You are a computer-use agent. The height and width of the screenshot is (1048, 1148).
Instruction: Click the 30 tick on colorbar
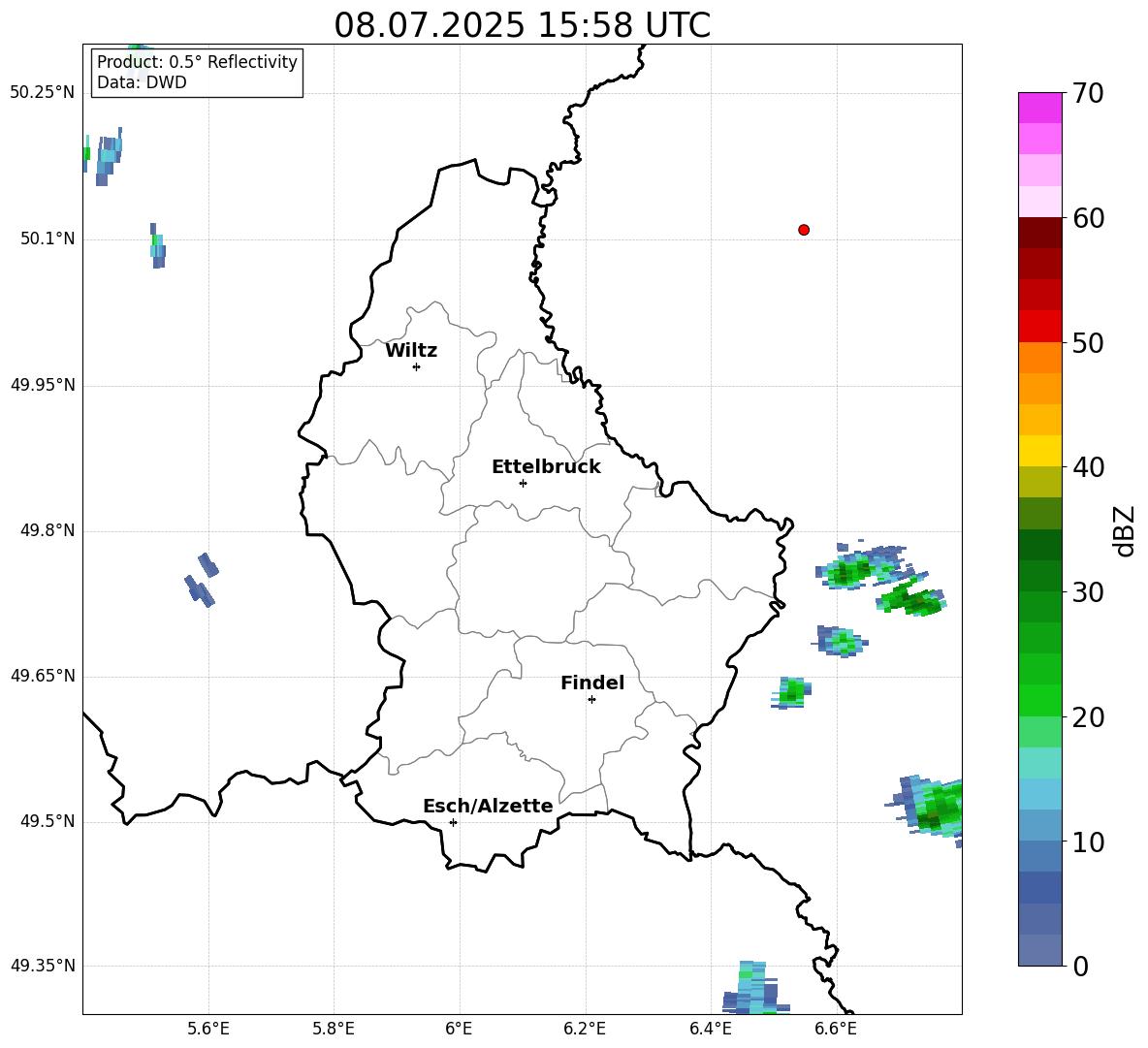coord(1088,592)
